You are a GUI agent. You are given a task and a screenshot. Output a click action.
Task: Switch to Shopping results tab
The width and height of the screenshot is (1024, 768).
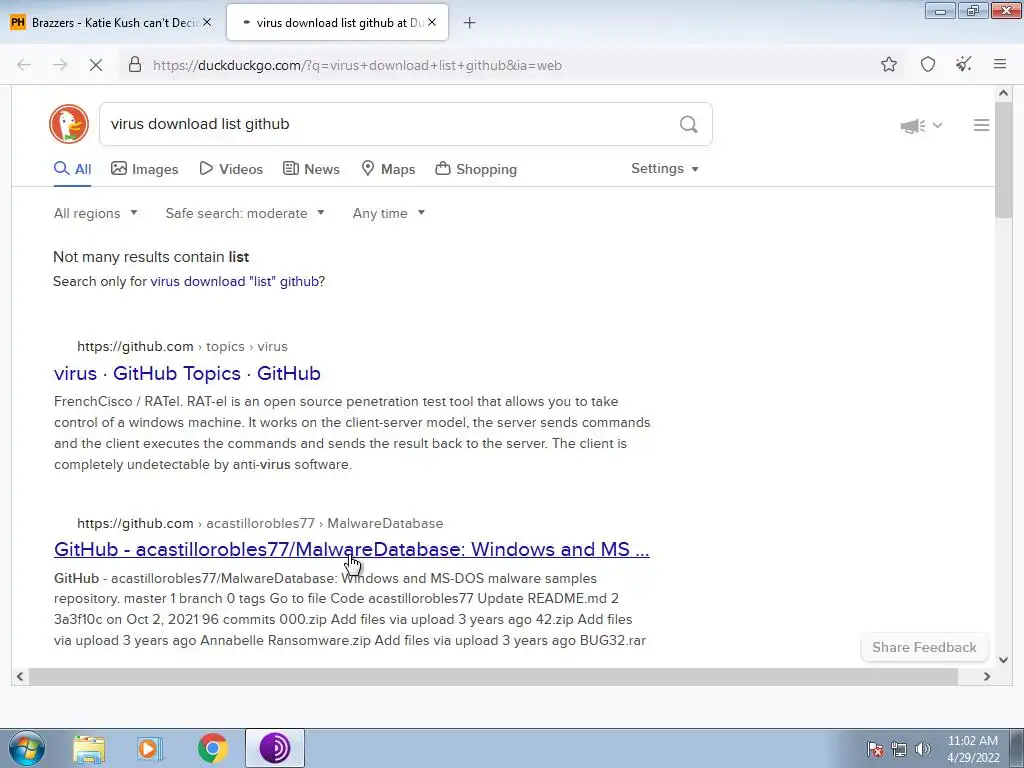coord(476,169)
